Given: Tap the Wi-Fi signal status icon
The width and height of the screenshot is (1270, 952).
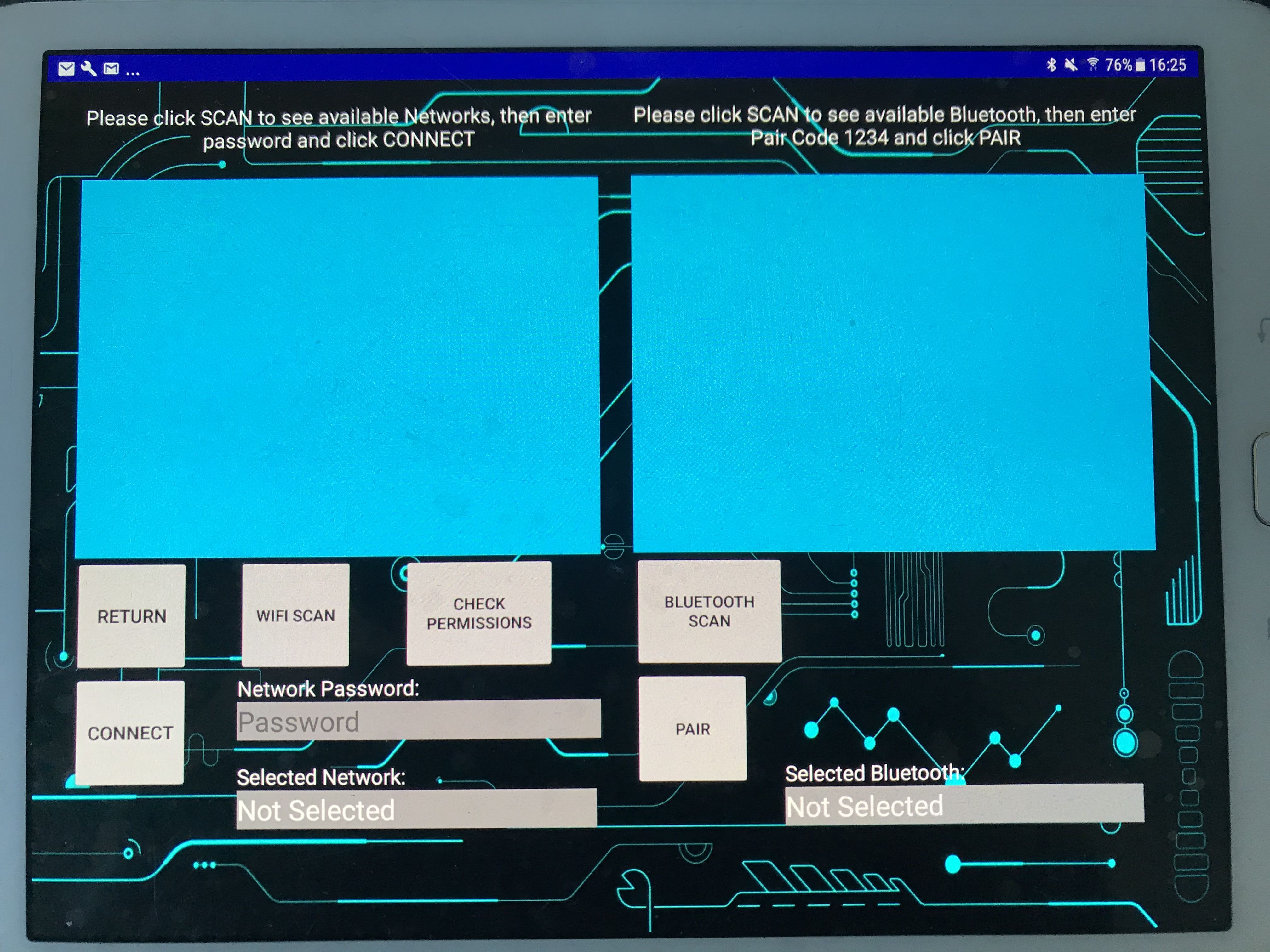Looking at the screenshot, I should [1093, 64].
